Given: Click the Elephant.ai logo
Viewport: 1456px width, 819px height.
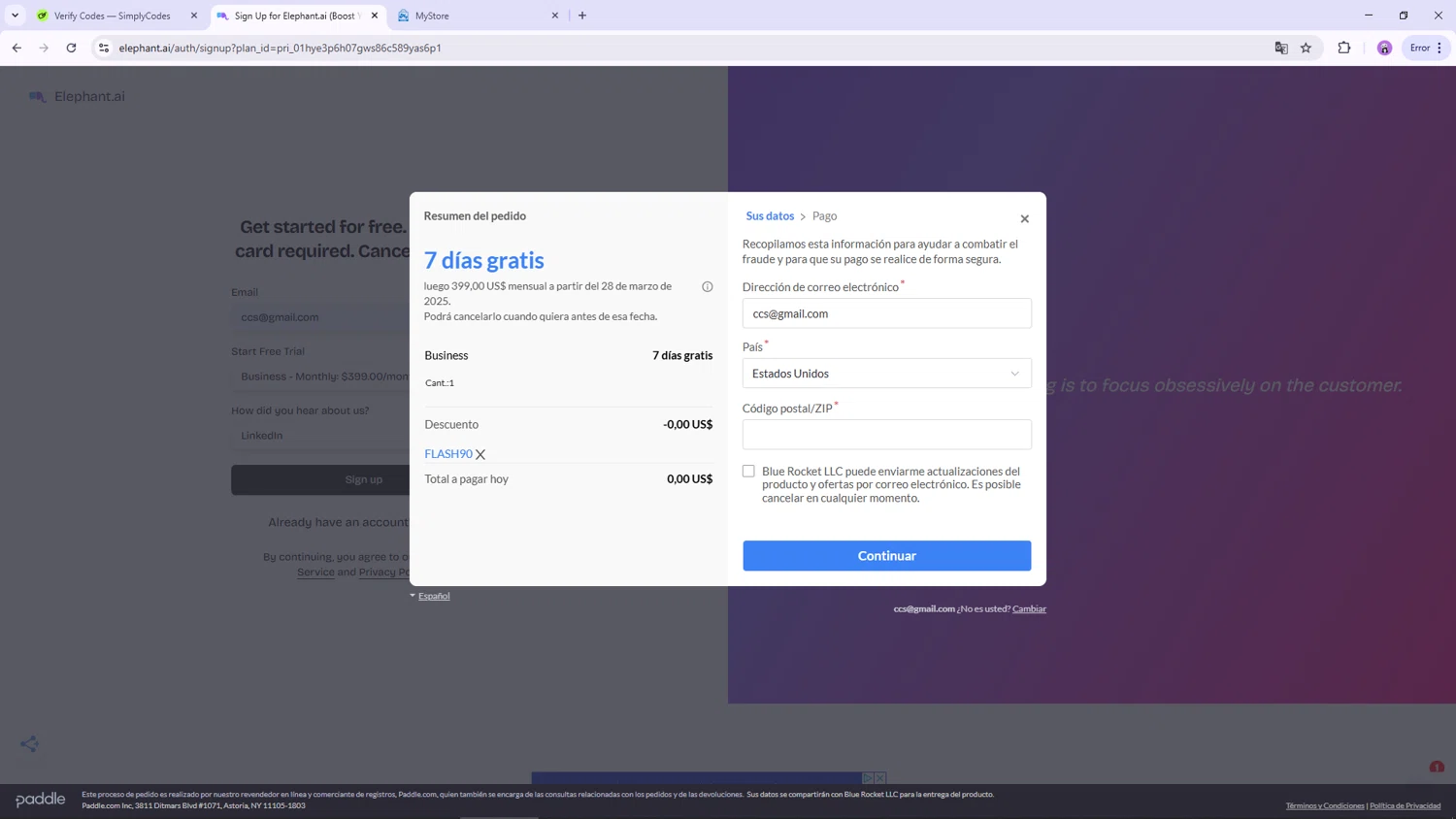Looking at the screenshot, I should click(77, 96).
